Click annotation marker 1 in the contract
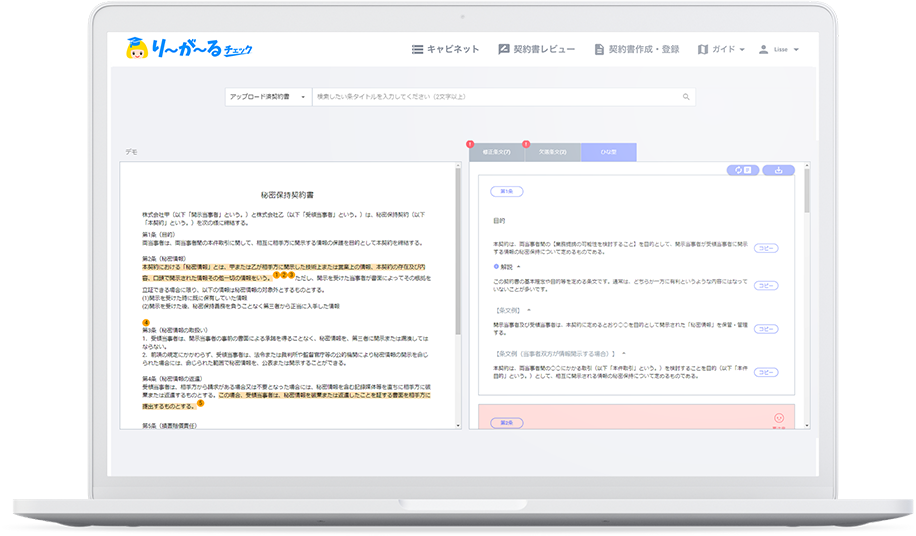Screen dimensions: 916x536 pyautogui.click(x=277, y=275)
